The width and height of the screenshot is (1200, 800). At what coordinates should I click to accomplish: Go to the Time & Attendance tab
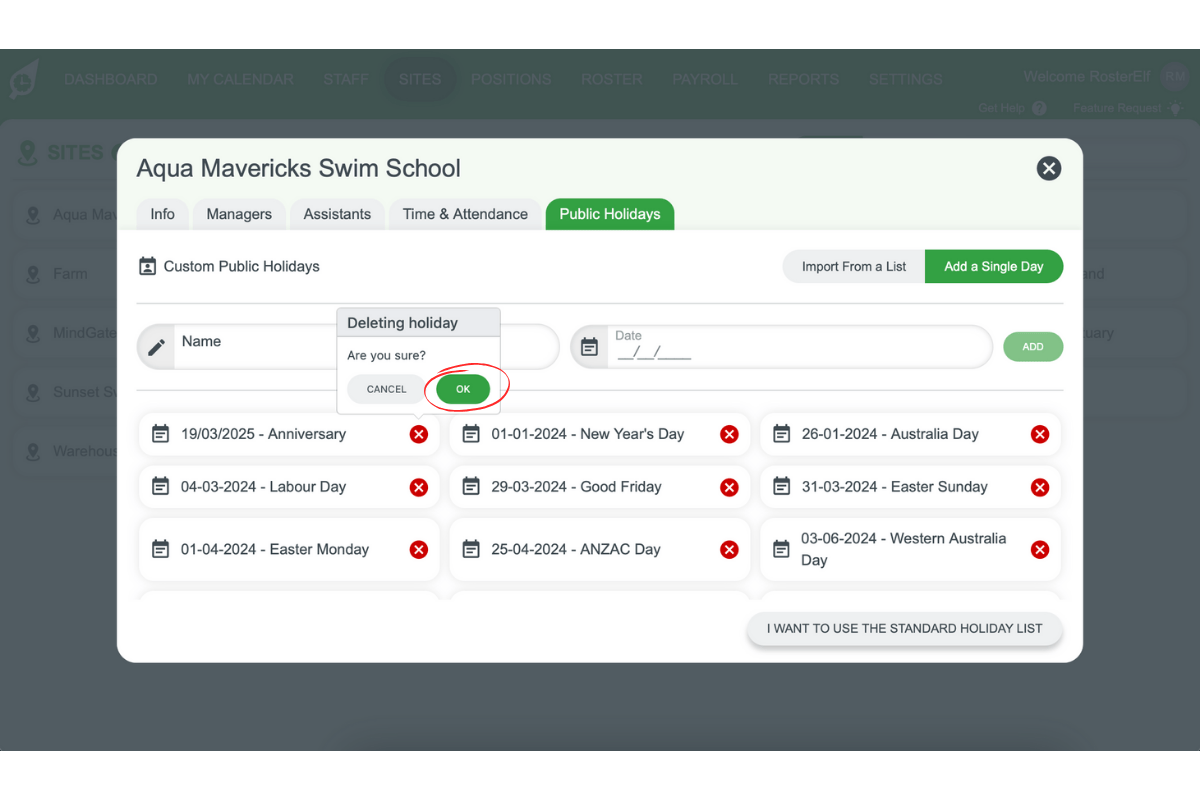(465, 214)
